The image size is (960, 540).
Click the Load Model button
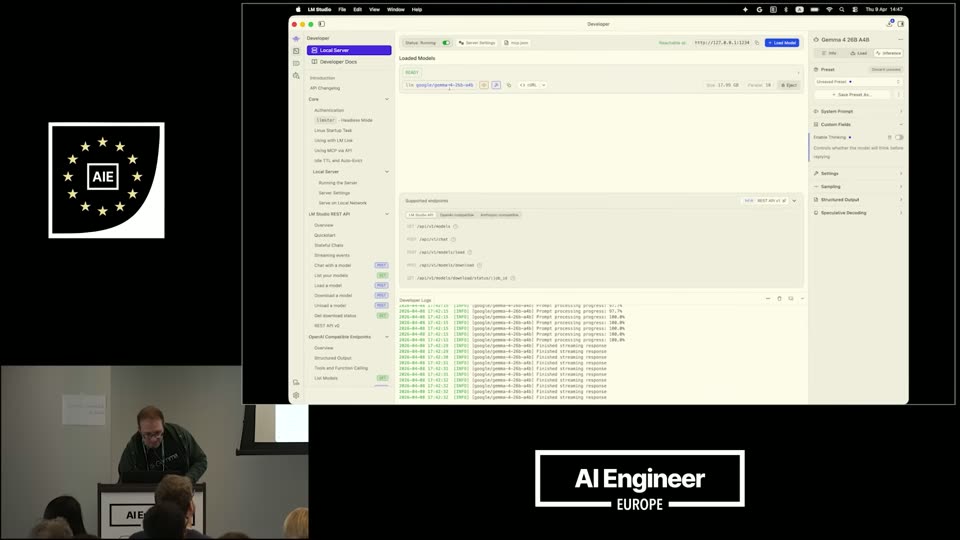click(782, 43)
